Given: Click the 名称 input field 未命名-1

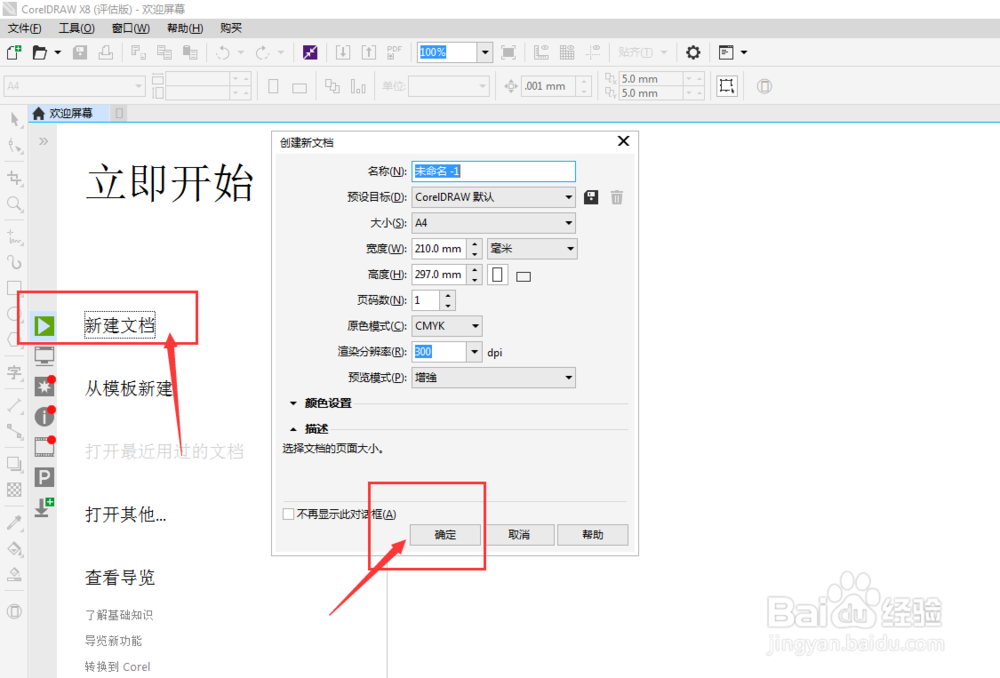Looking at the screenshot, I should (493, 171).
